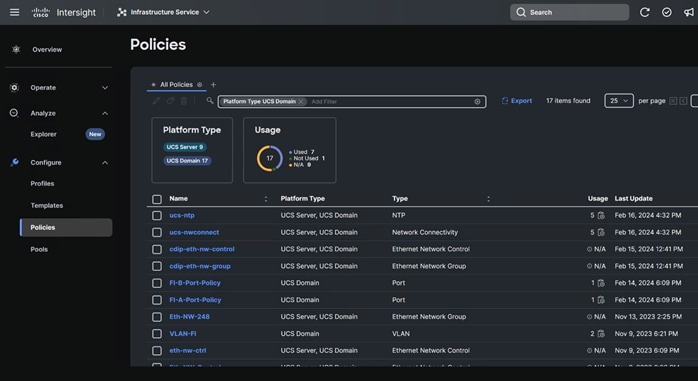Click the Configure wrench icon
698x381 pixels.
(x=14, y=162)
